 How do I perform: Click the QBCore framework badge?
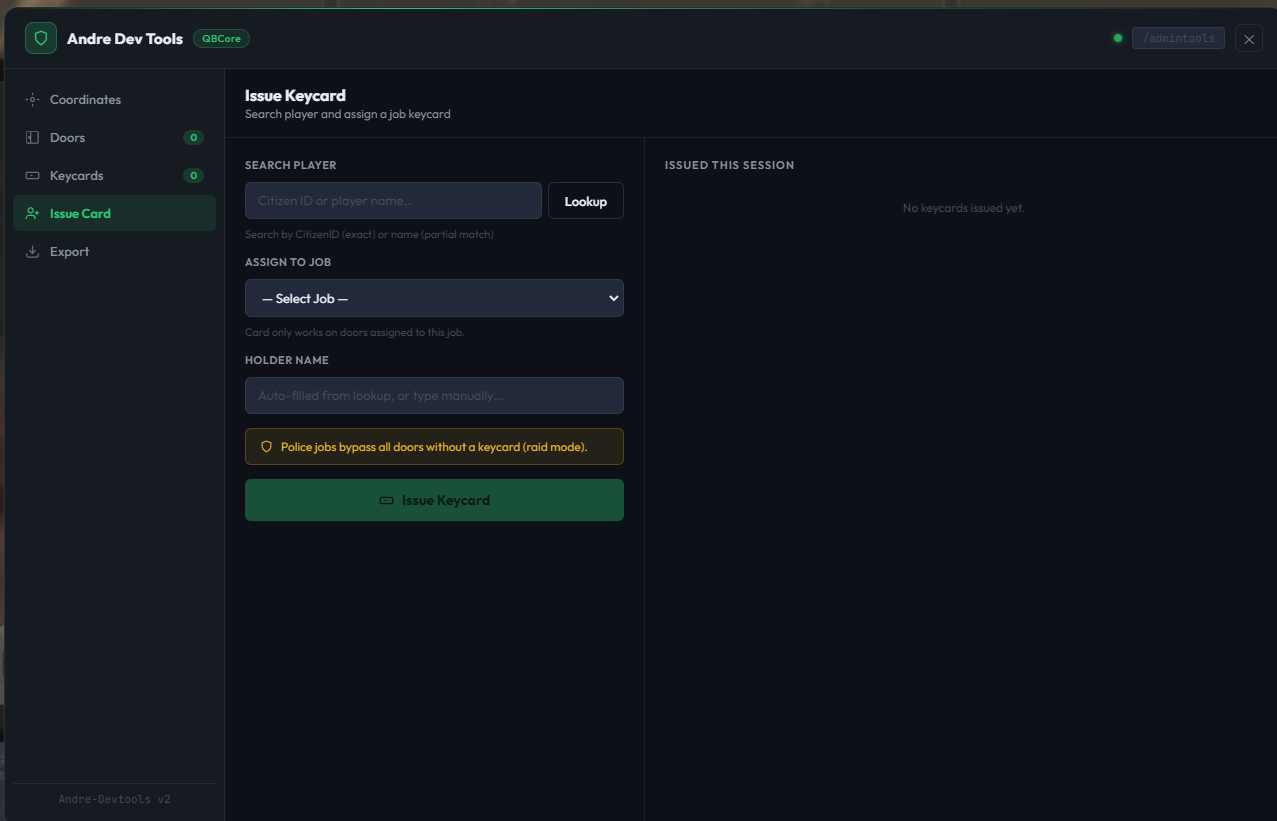click(221, 39)
